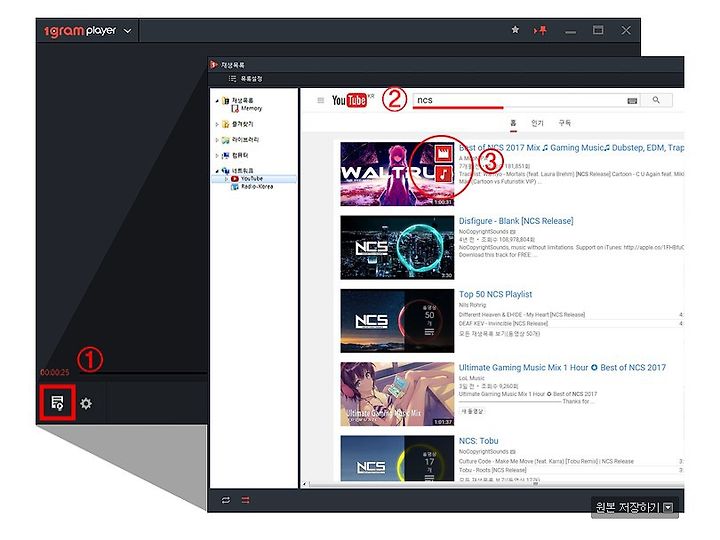
Task: Click the YouTube search magnifier button
Action: 656,100
